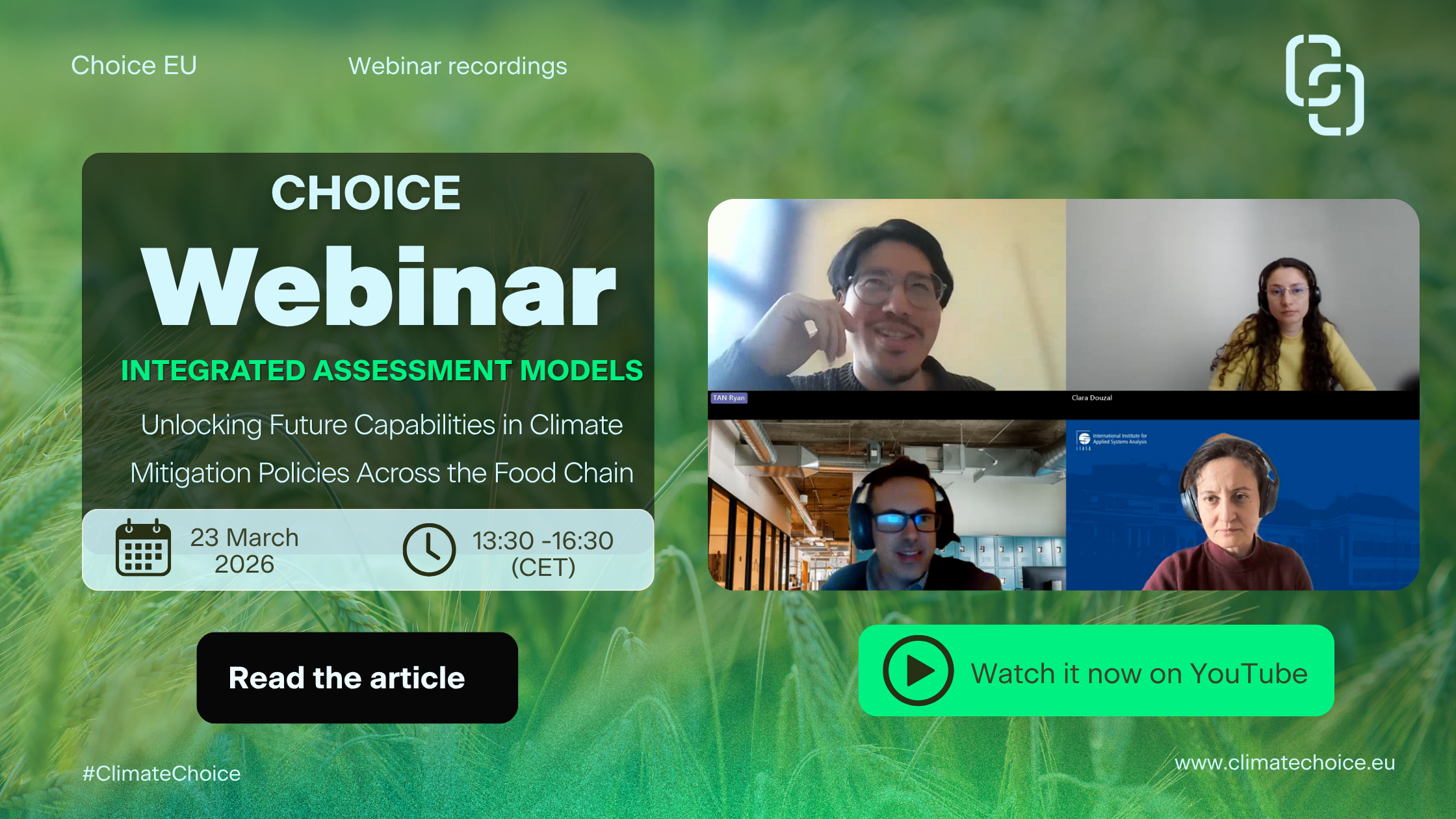Select the blue IIASA background video tile
This screenshot has width=1456, height=819.
1241,505
